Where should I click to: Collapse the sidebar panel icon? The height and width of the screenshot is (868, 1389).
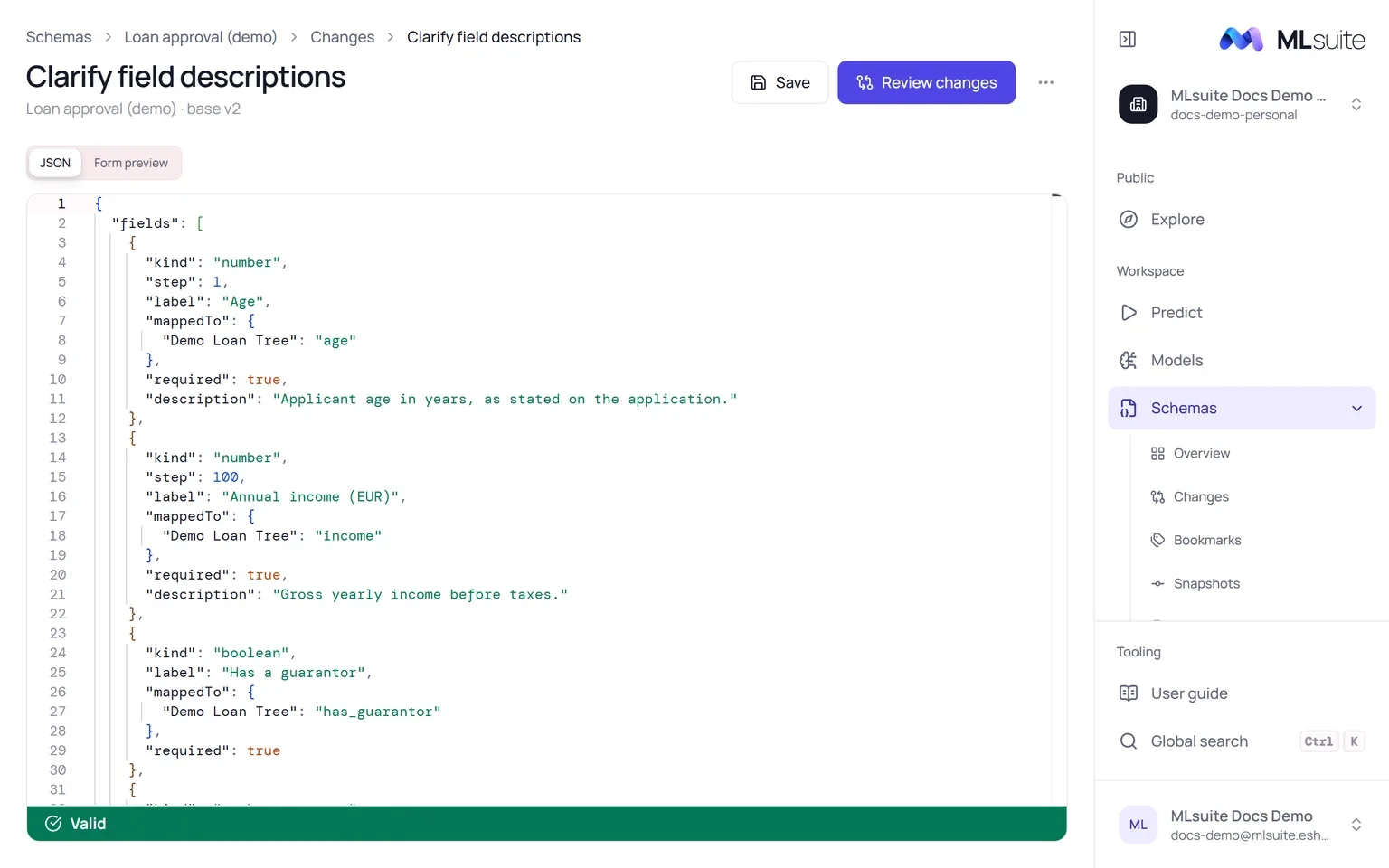tap(1128, 39)
